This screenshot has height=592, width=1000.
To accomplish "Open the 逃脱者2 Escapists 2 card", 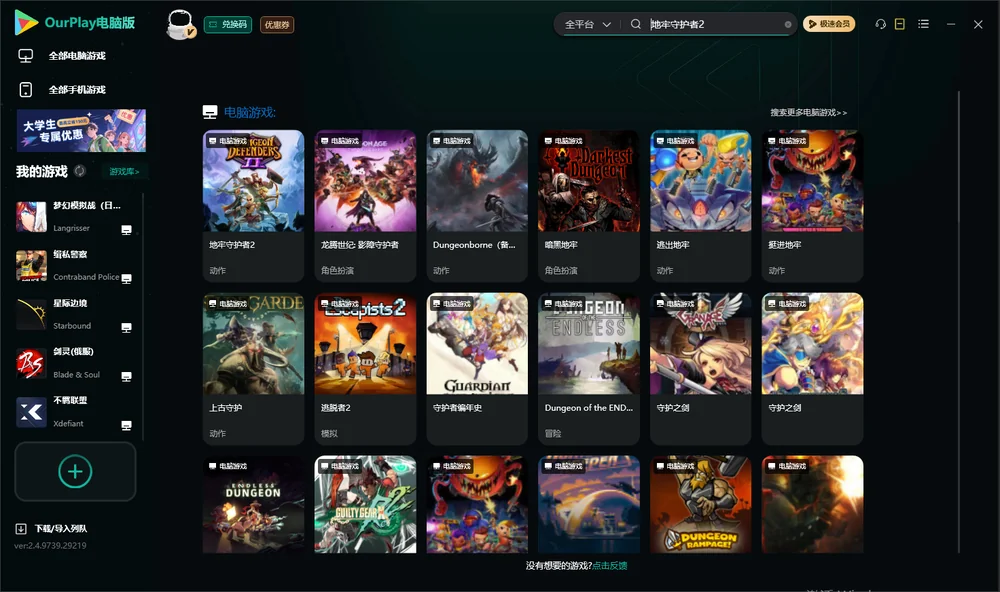I will (365, 368).
